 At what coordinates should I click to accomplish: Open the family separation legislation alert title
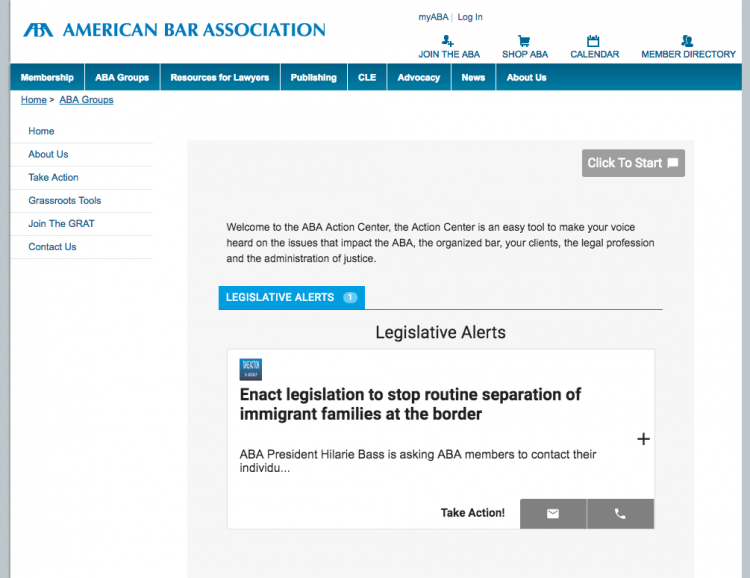tap(410, 404)
